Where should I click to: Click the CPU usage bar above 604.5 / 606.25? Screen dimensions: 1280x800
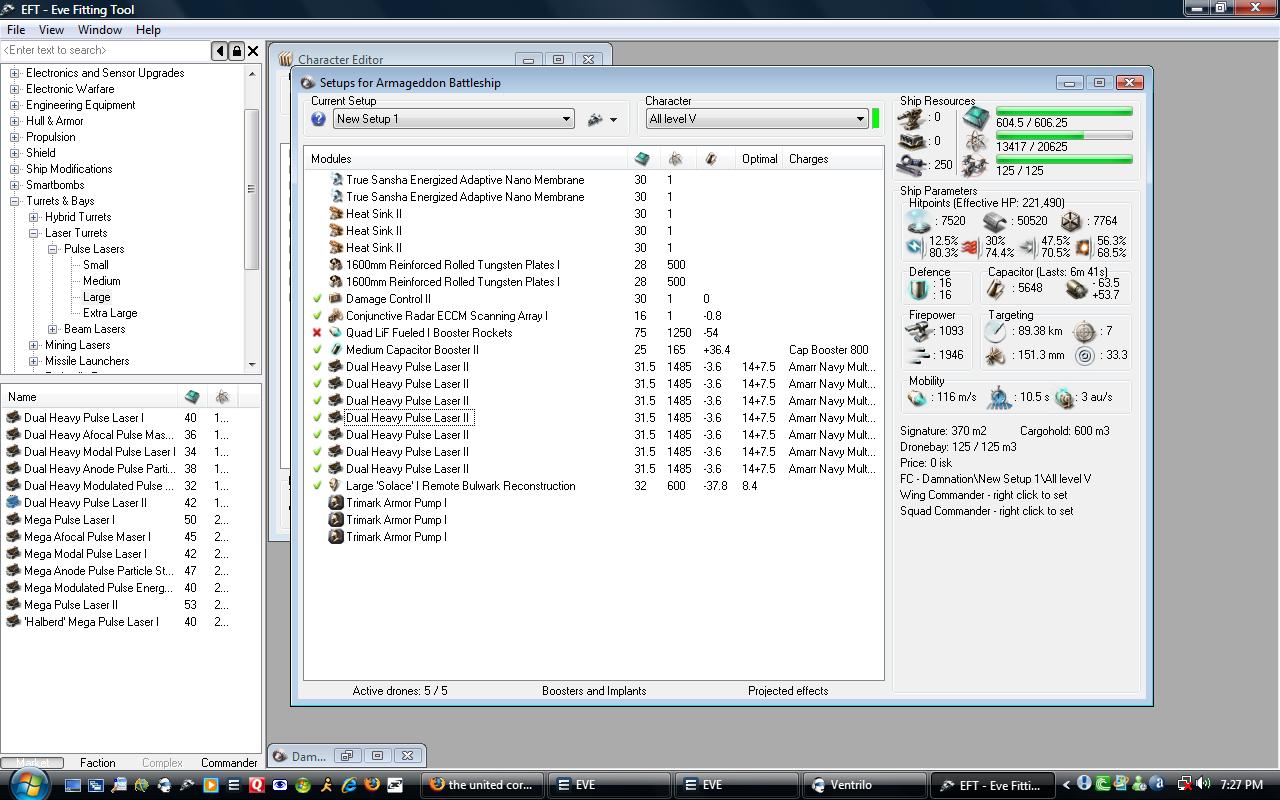(x=1064, y=111)
